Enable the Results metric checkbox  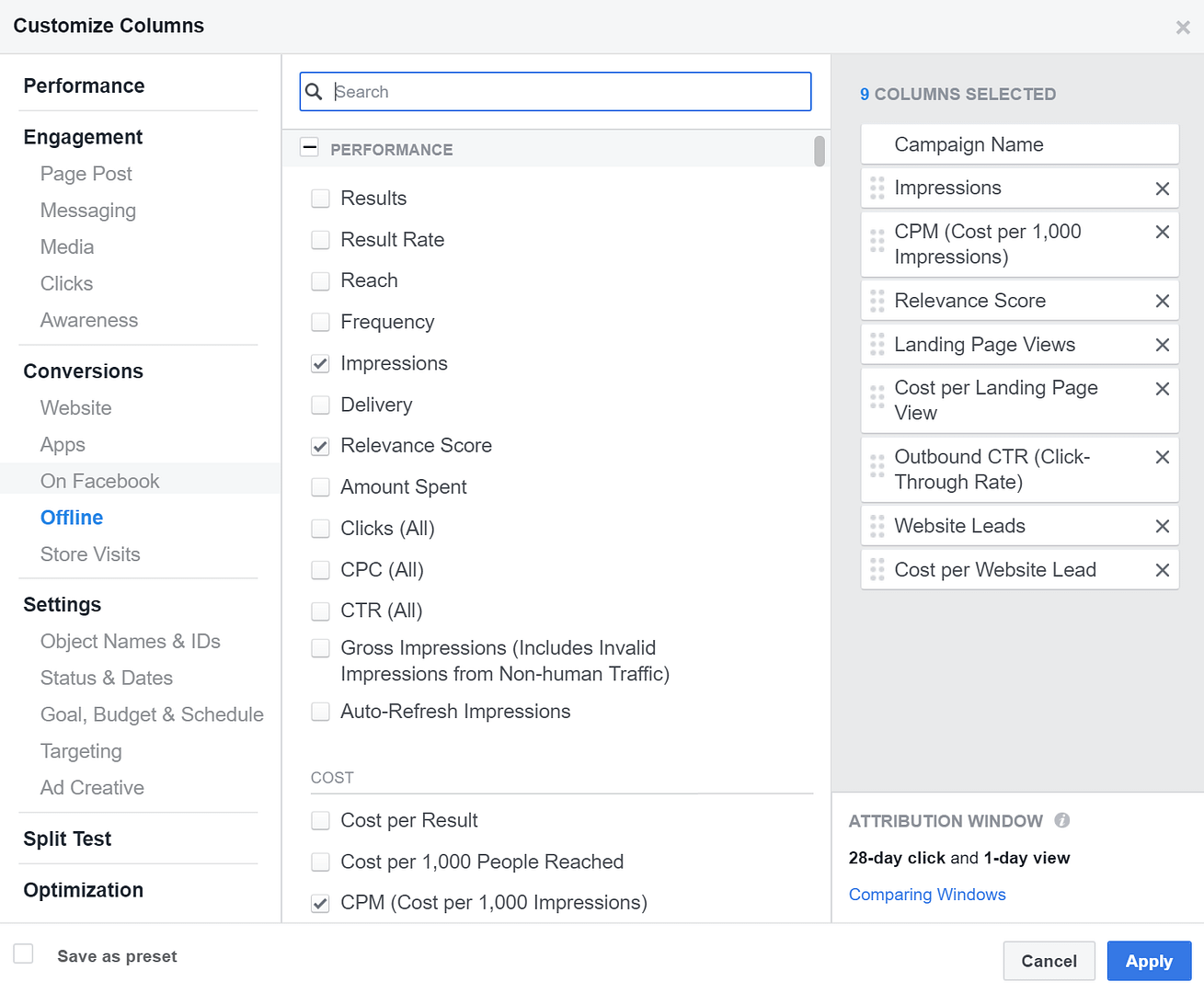coord(320,198)
